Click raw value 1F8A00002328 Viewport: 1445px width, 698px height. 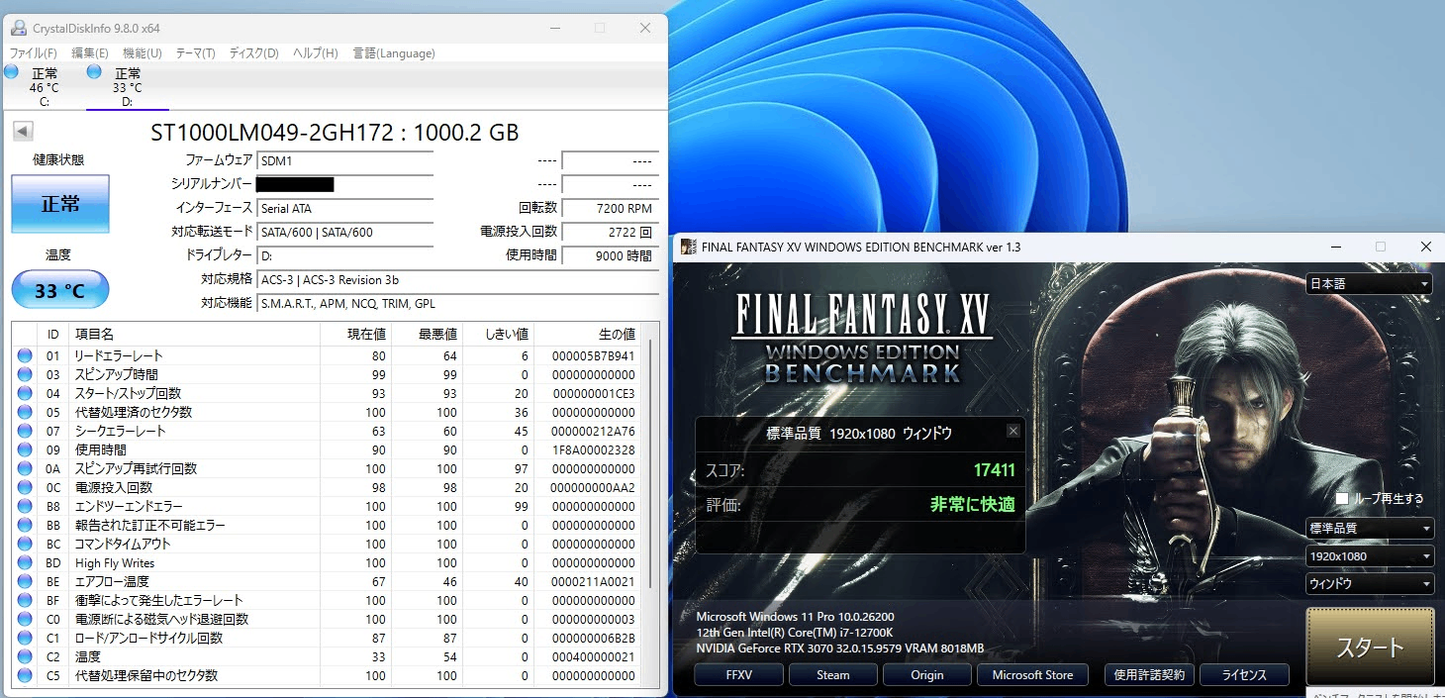click(593, 450)
